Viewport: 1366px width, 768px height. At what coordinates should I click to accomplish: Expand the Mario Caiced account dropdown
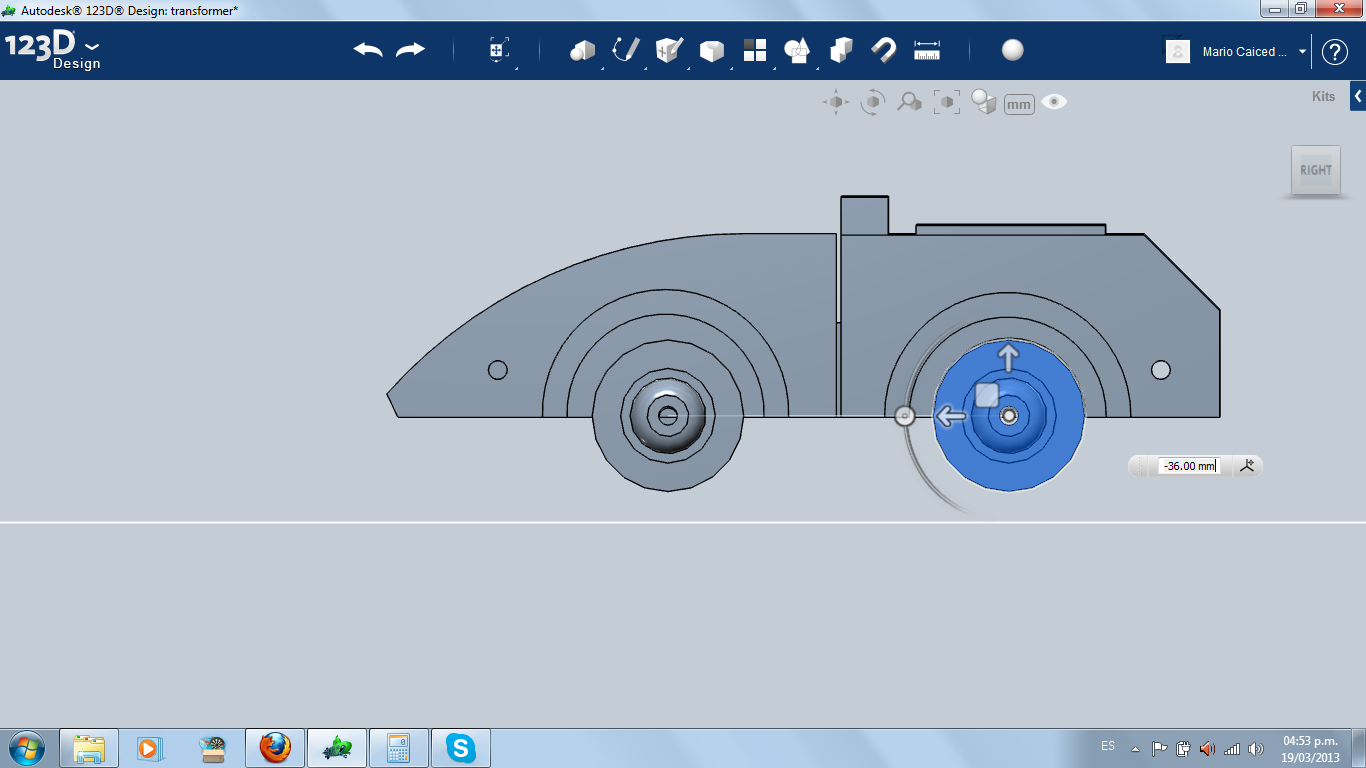(1302, 52)
